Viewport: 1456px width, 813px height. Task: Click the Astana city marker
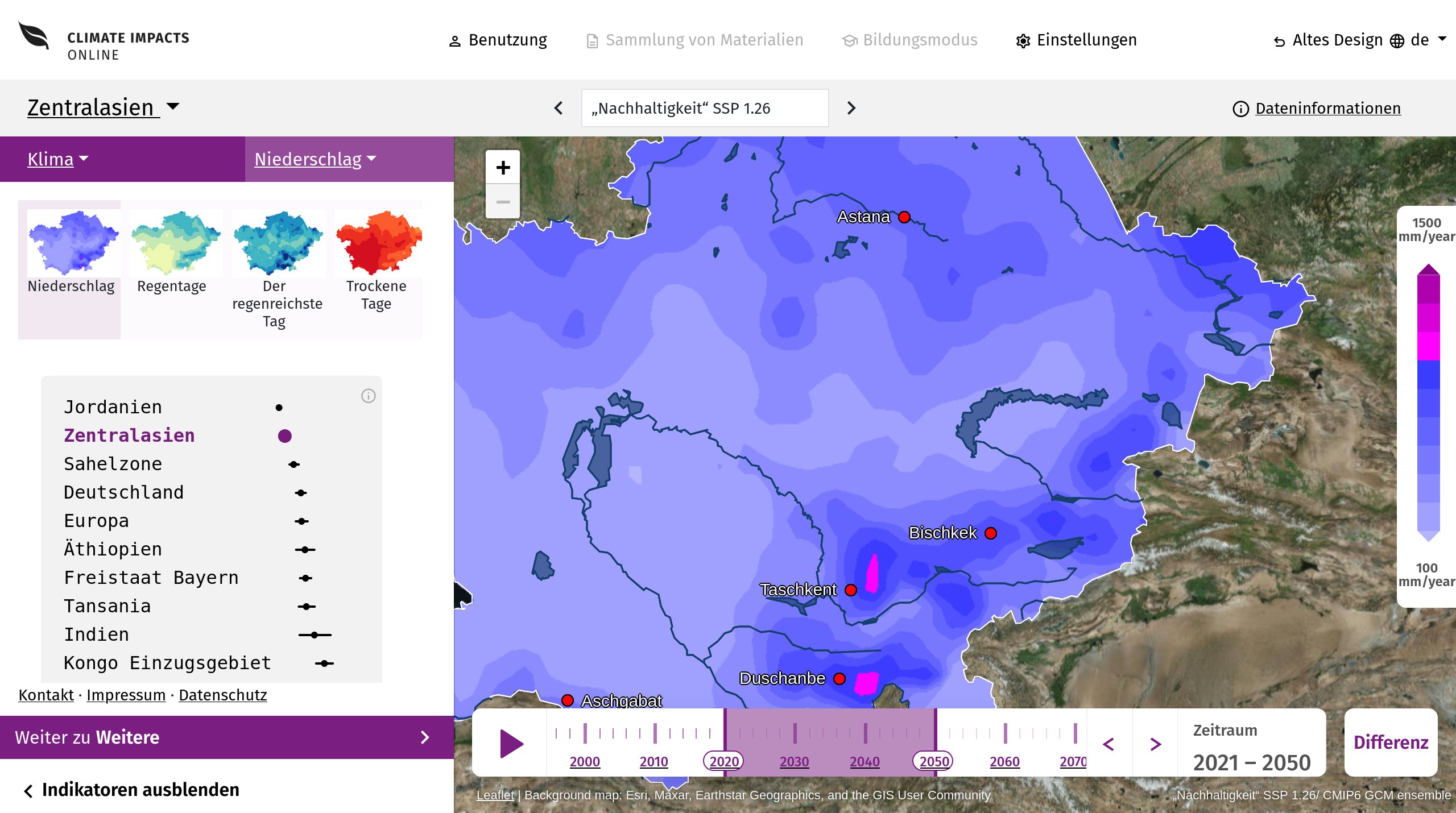click(x=904, y=217)
